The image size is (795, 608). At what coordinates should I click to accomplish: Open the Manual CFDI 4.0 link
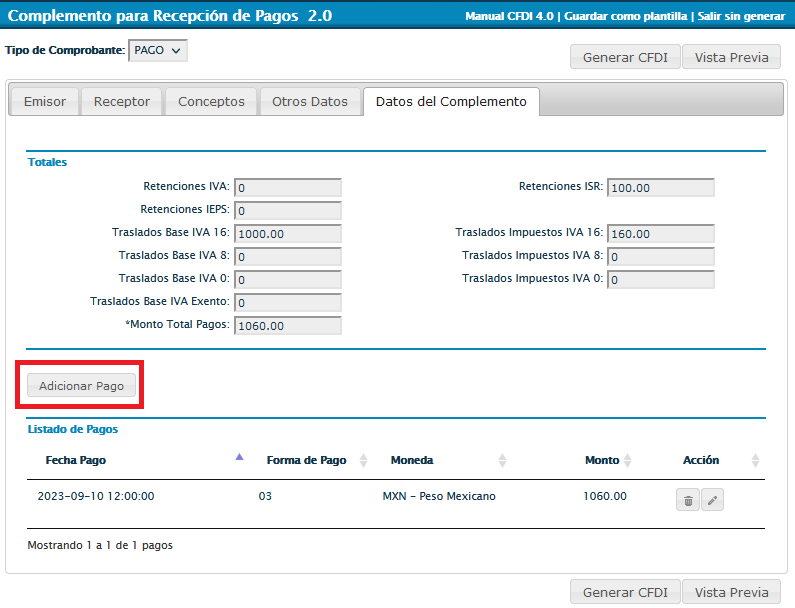click(x=510, y=17)
